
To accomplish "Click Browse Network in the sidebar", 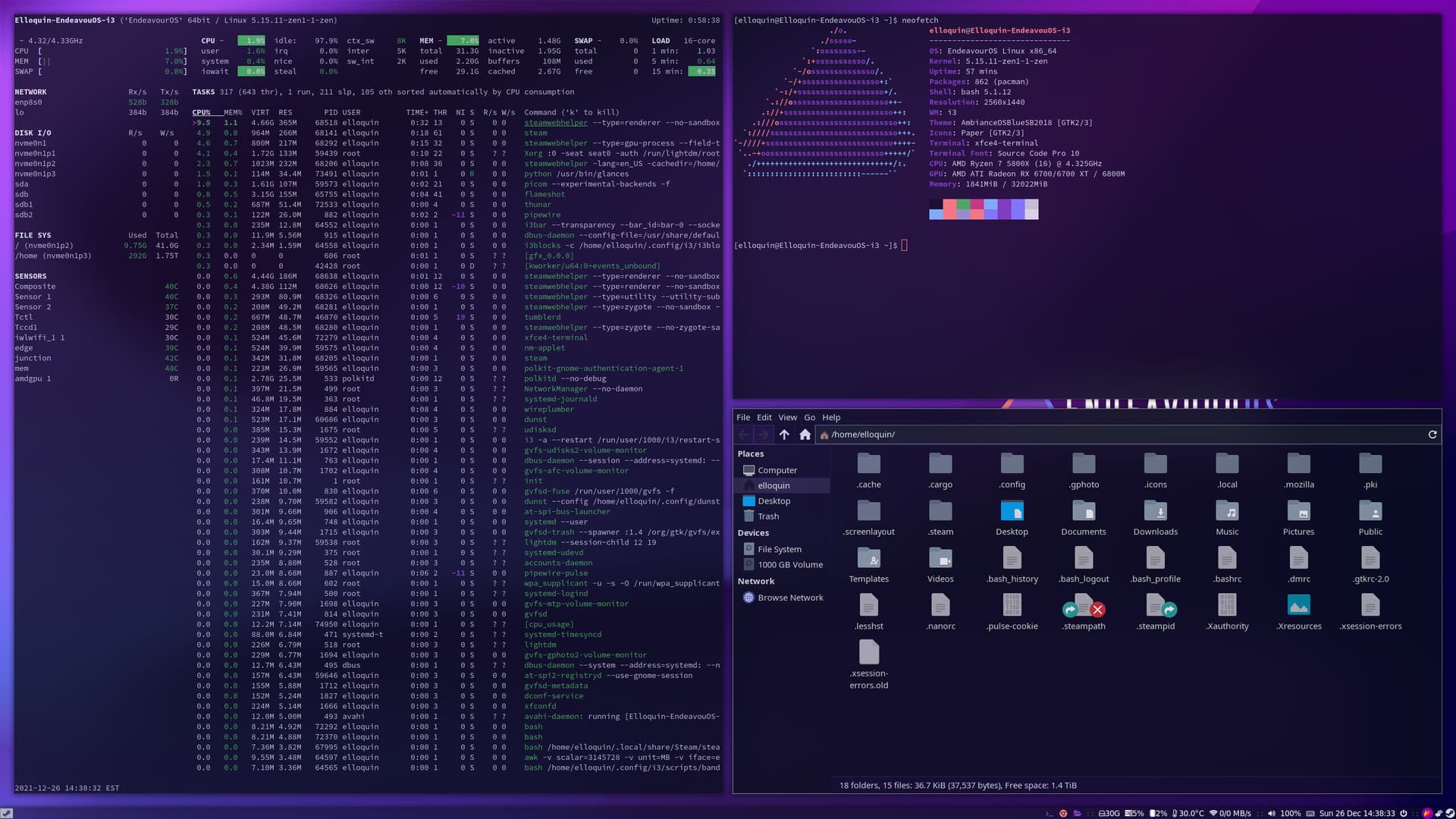I will (789, 598).
